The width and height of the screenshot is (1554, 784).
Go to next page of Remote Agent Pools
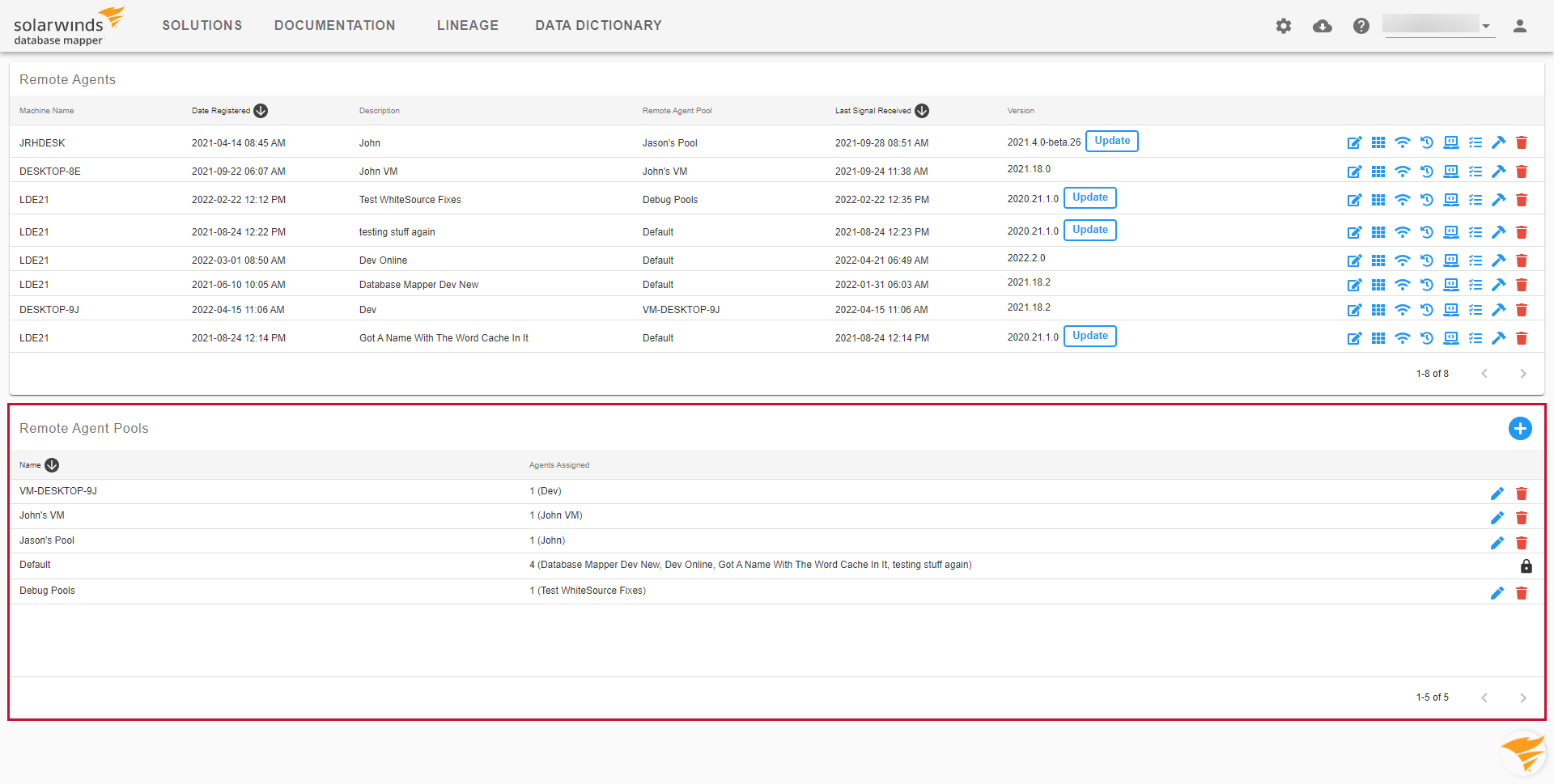pos(1522,697)
